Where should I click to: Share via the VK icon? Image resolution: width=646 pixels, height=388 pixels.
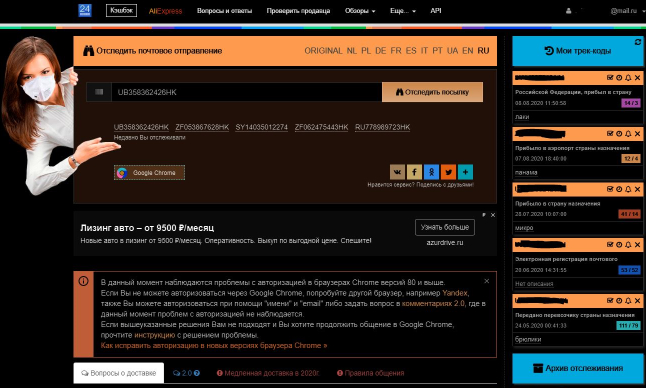coord(397,172)
